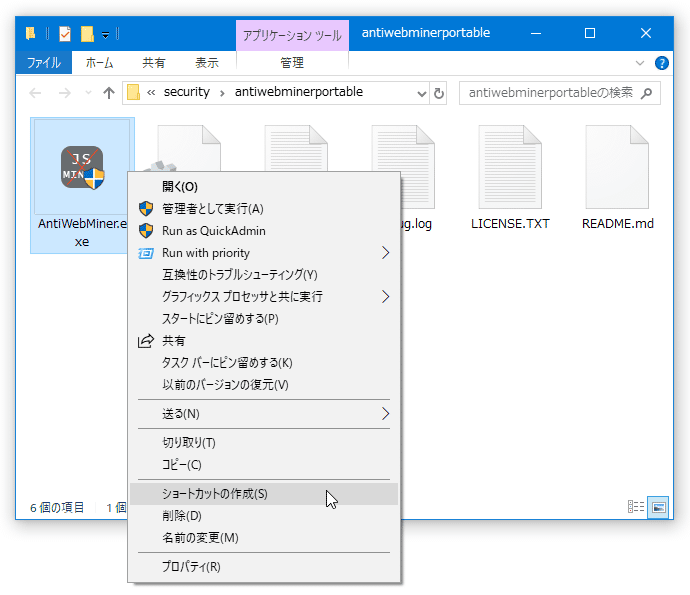690x595 pixels.
Task: Choose 名前の変更(M)
Action: (x=264, y=538)
